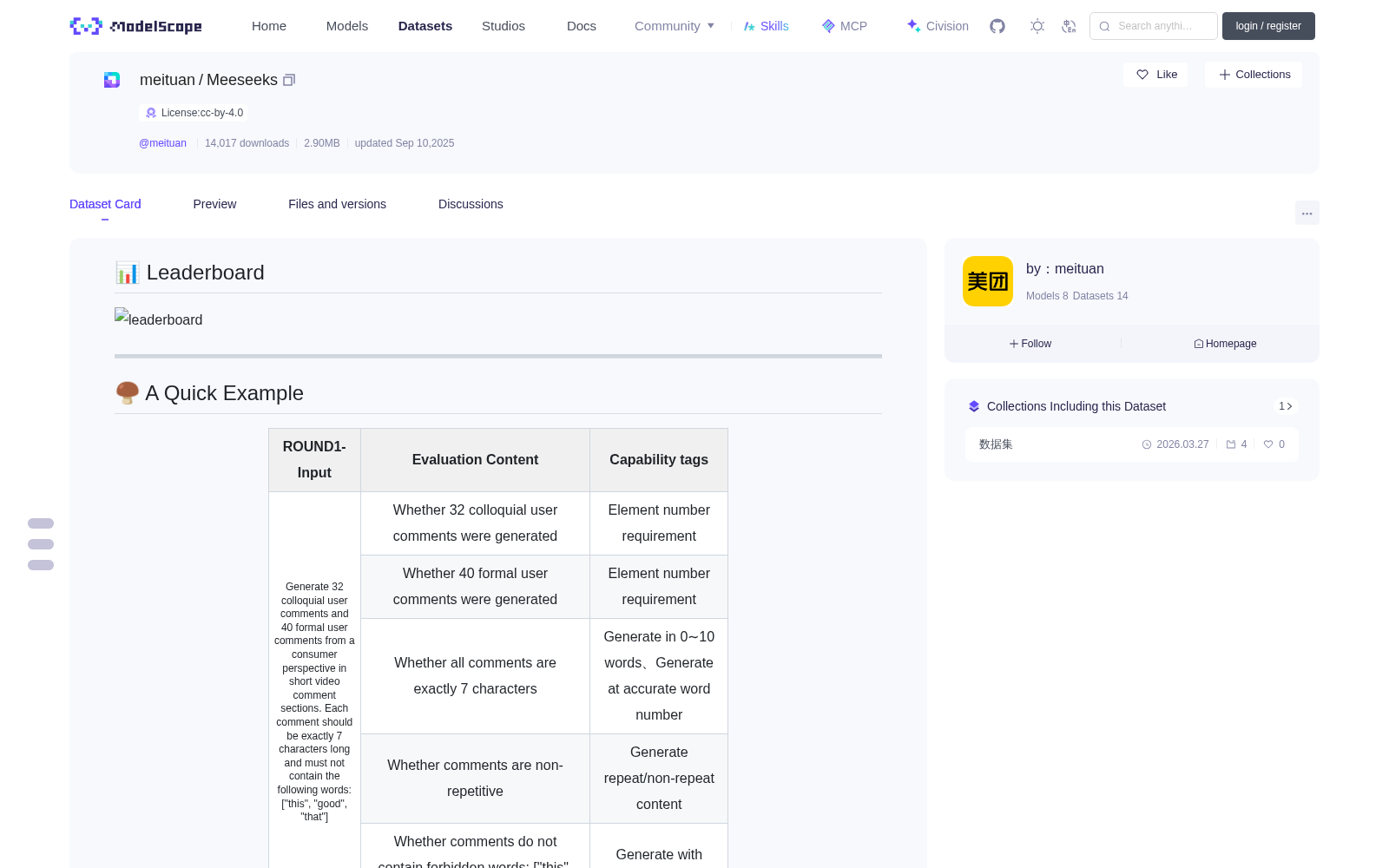Toggle the light/dark theme sun icon

(1037, 26)
